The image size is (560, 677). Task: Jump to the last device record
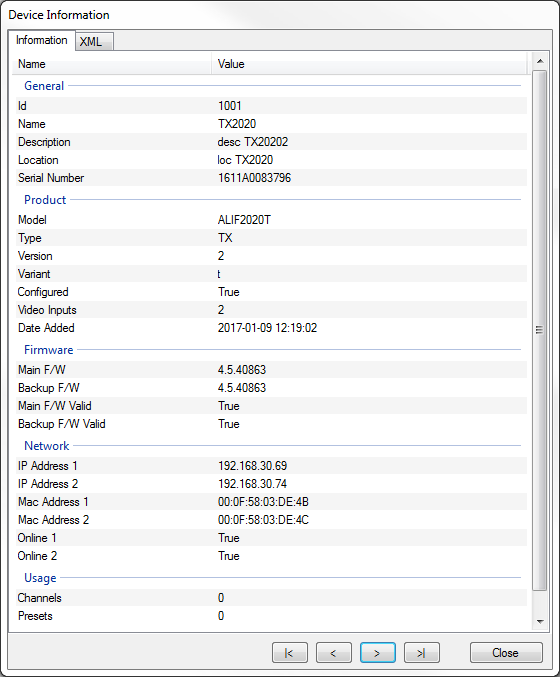click(421, 652)
